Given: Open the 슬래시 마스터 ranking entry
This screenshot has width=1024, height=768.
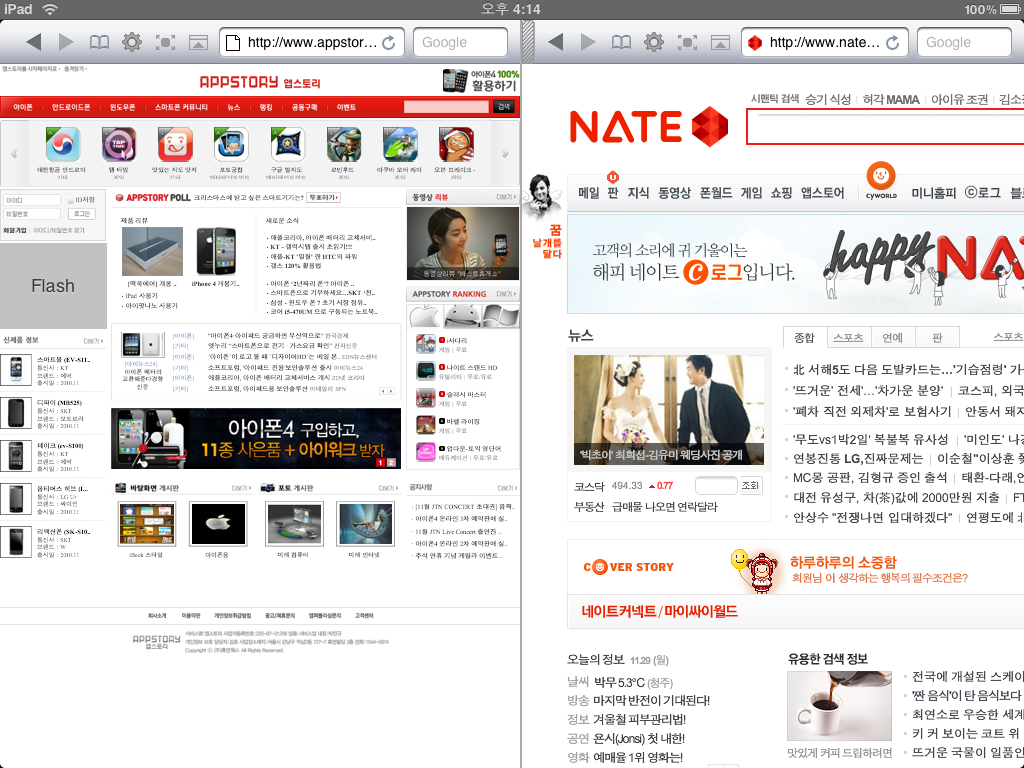Looking at the screenshot, I should tap(462, 398).
